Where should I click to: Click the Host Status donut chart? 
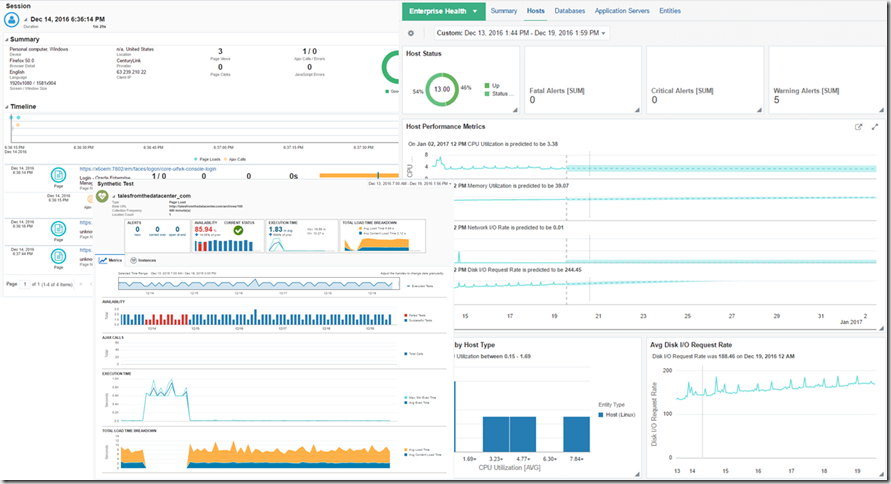click(x=442, y=89)
